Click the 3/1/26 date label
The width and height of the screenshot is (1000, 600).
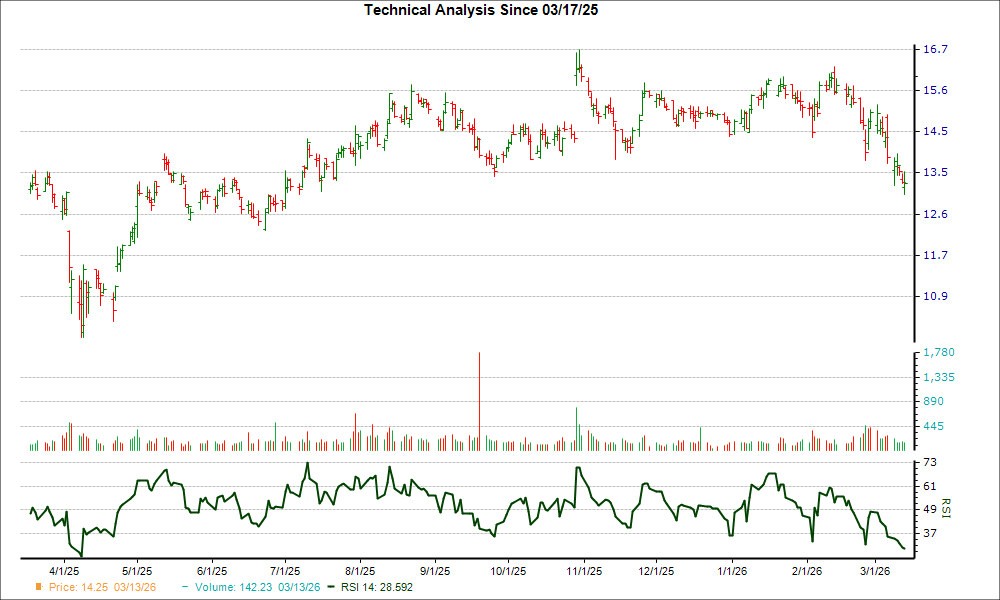click(876, 572)
